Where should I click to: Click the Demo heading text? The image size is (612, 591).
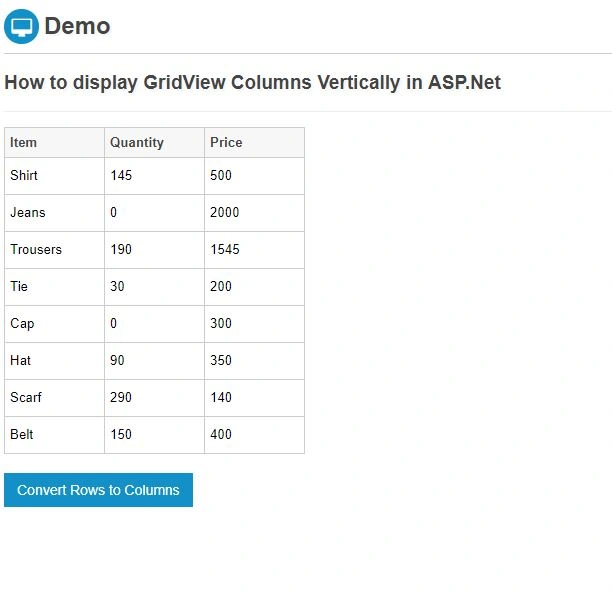point(77,26)
